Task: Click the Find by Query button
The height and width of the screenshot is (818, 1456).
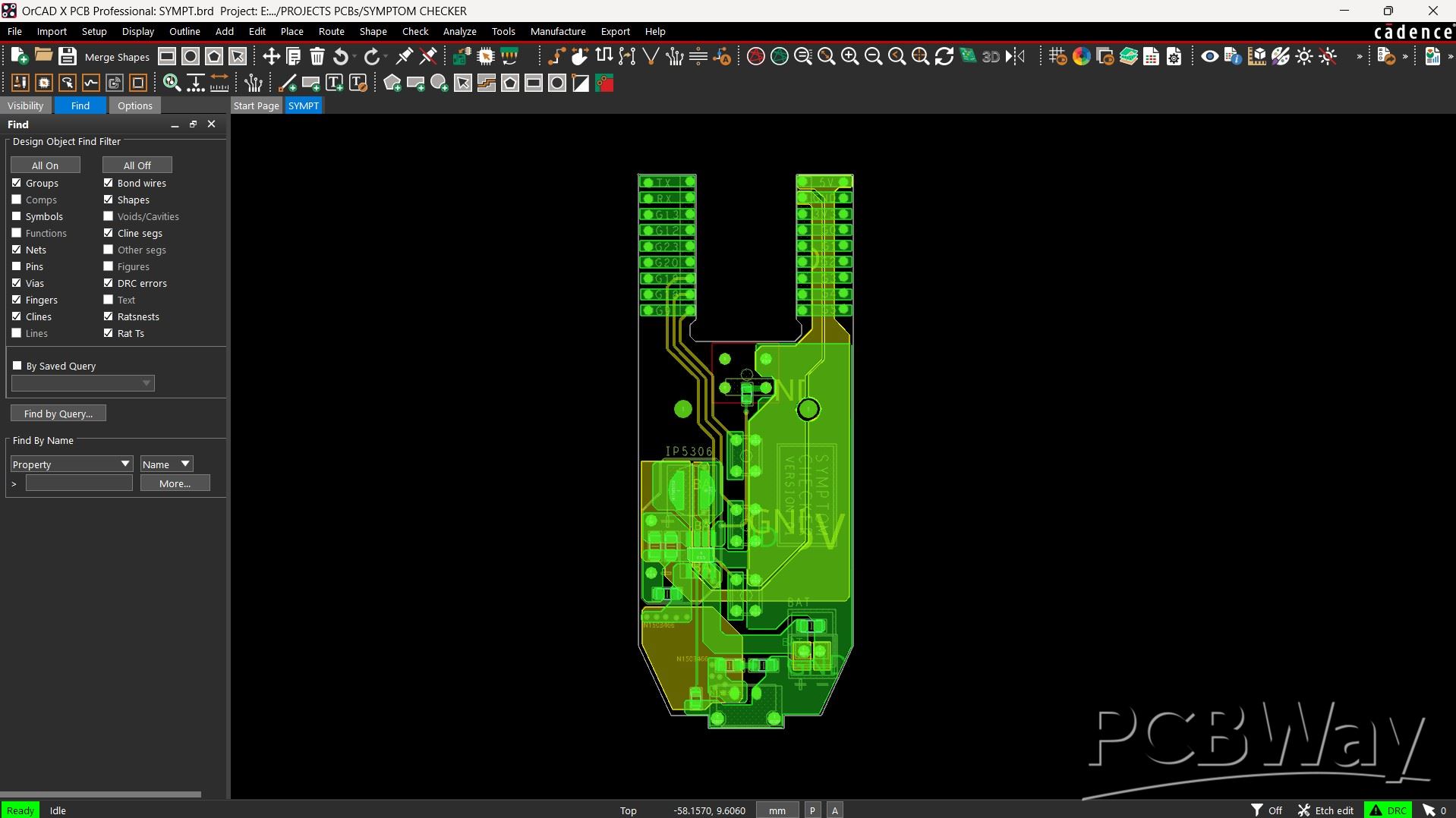Action: pyautogui.click(x=58, y=414)
